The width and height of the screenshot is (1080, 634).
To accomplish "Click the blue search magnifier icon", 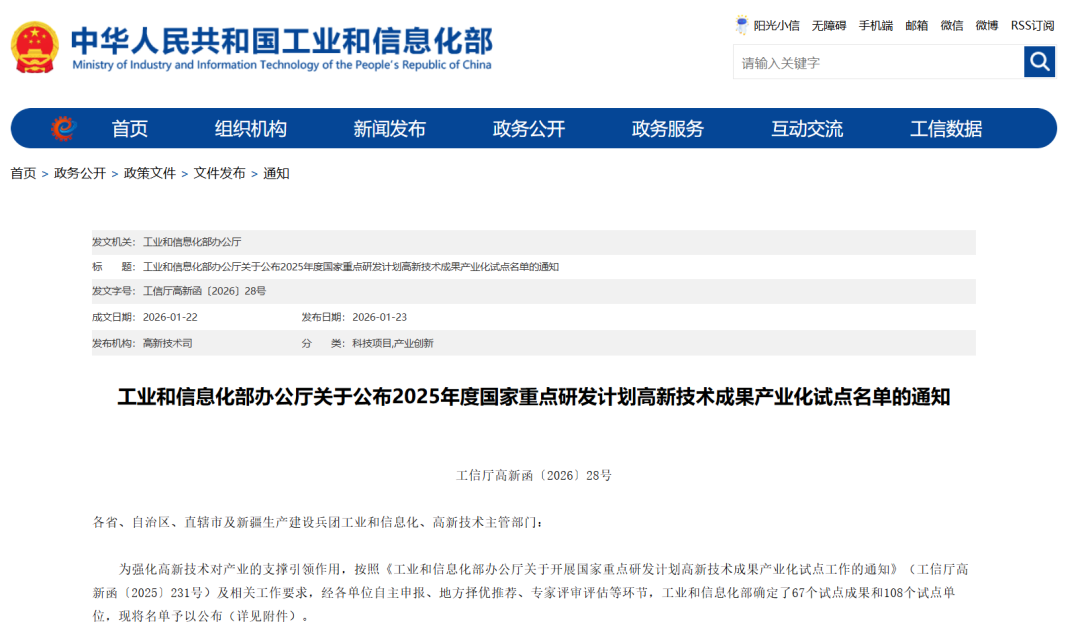I will click(1039, 61).
